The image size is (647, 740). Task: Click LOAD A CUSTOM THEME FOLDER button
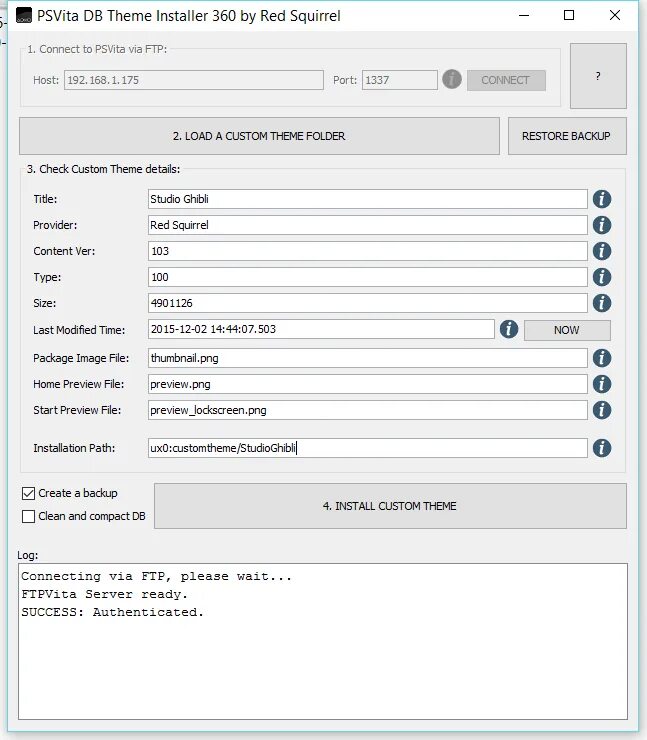click(259, 136)
